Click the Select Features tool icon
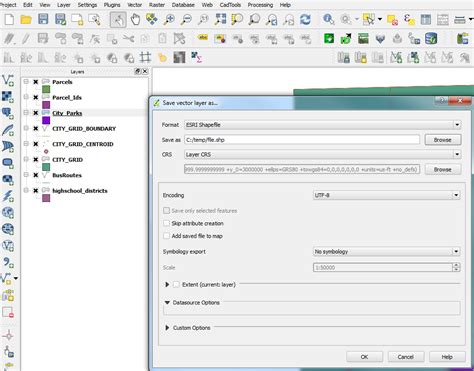This screenshot has height=371, width=474. click(369, 19)
